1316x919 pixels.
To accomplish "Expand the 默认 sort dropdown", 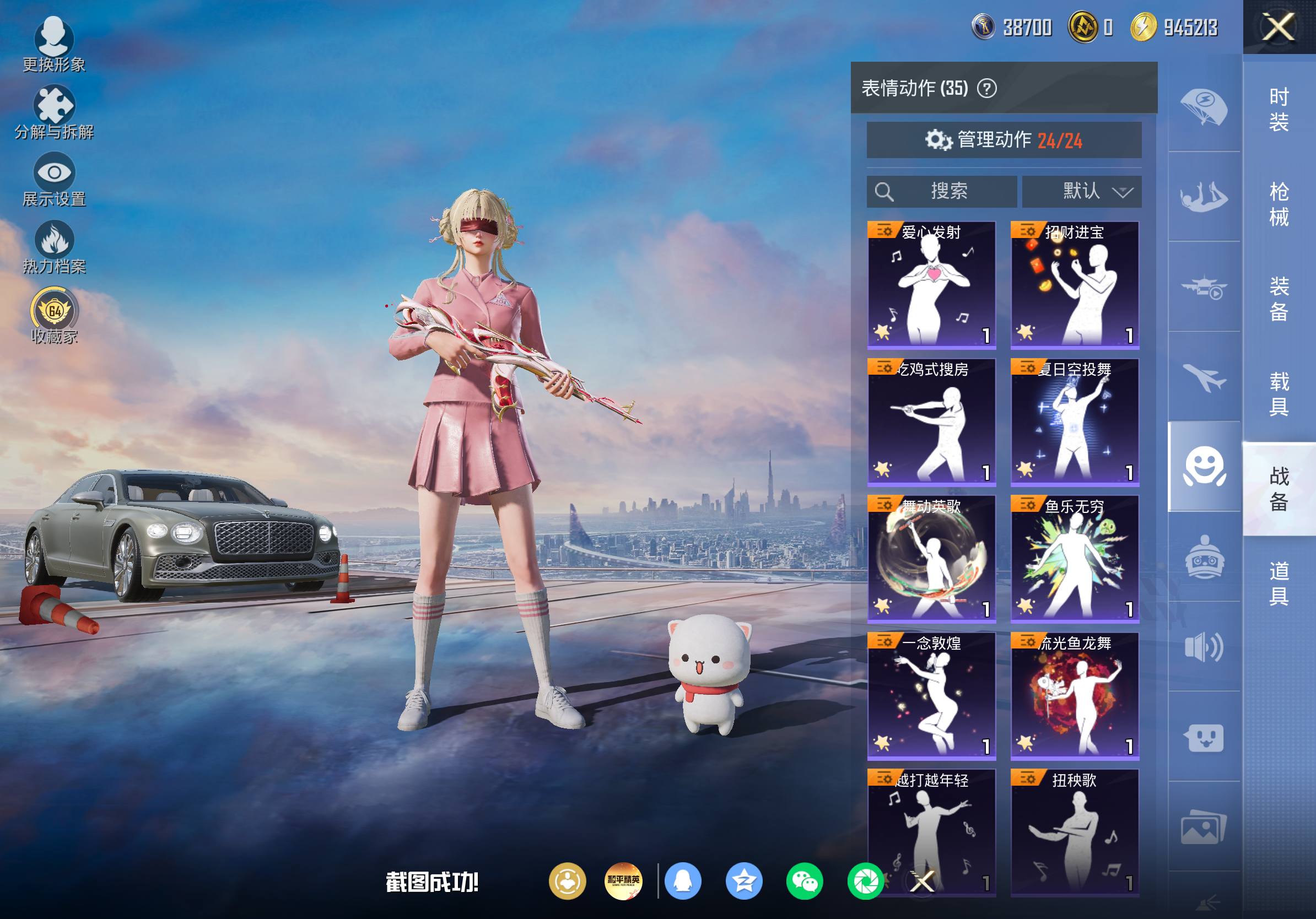I will [x=1082, y=191].
